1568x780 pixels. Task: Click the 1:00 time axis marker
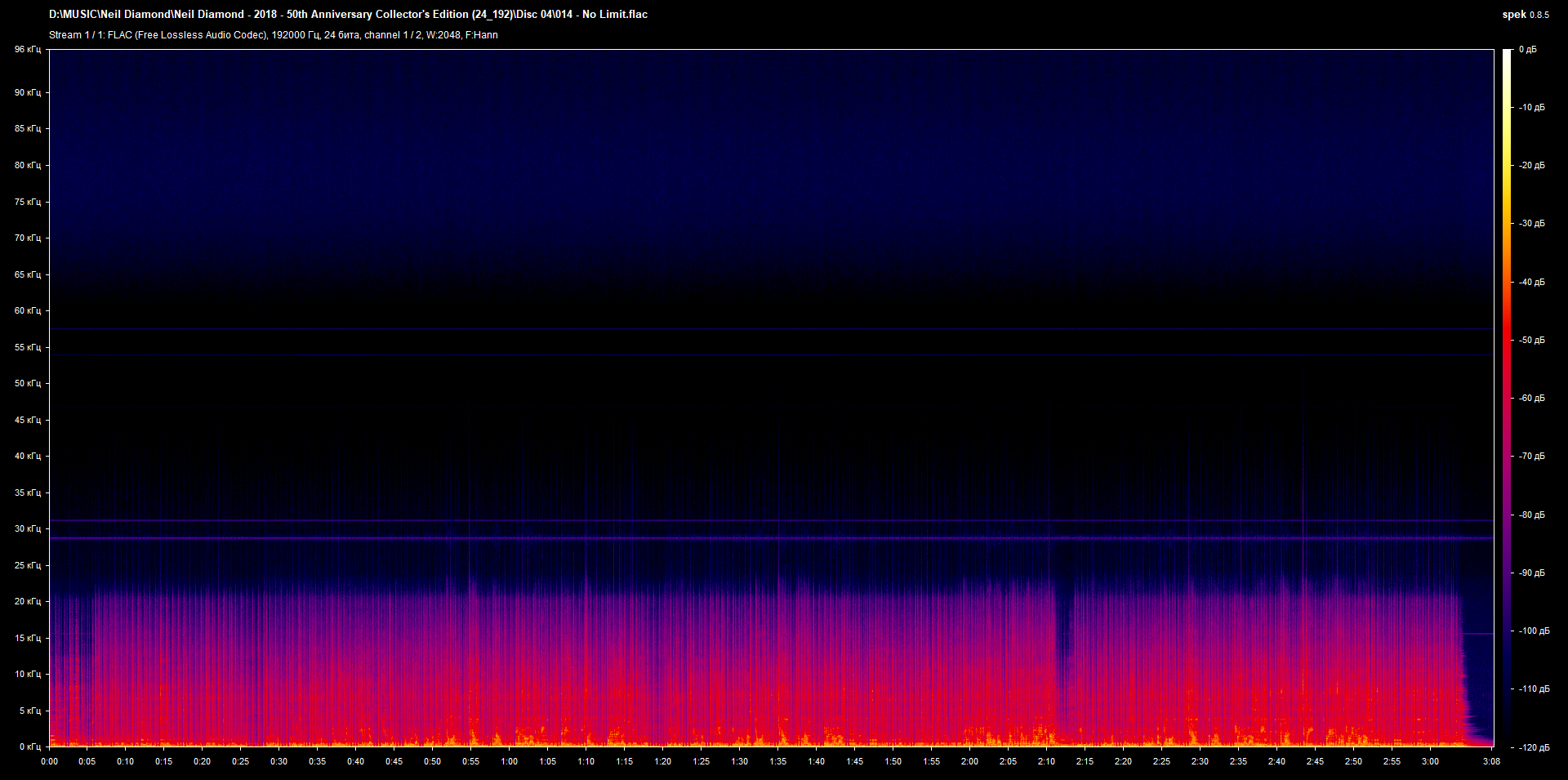[509, 761]
